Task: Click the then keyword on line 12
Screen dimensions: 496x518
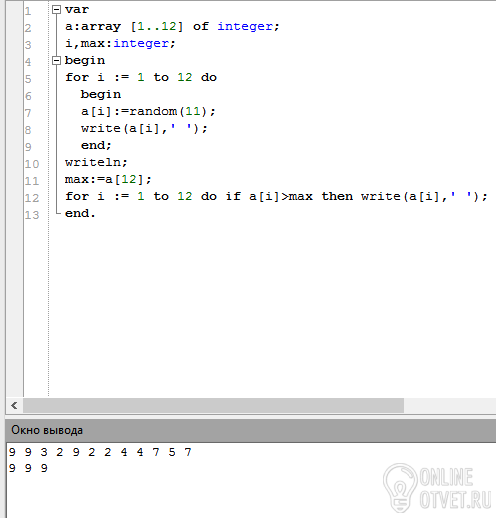Action: pyautogui.click(x=337, y=196)
